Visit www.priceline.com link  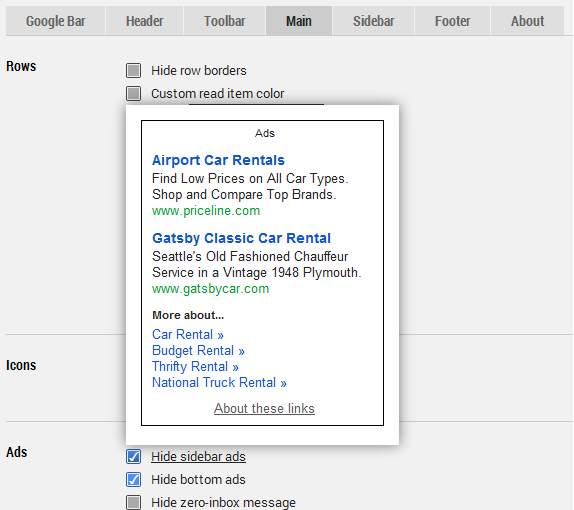click(x=206, y=211)
